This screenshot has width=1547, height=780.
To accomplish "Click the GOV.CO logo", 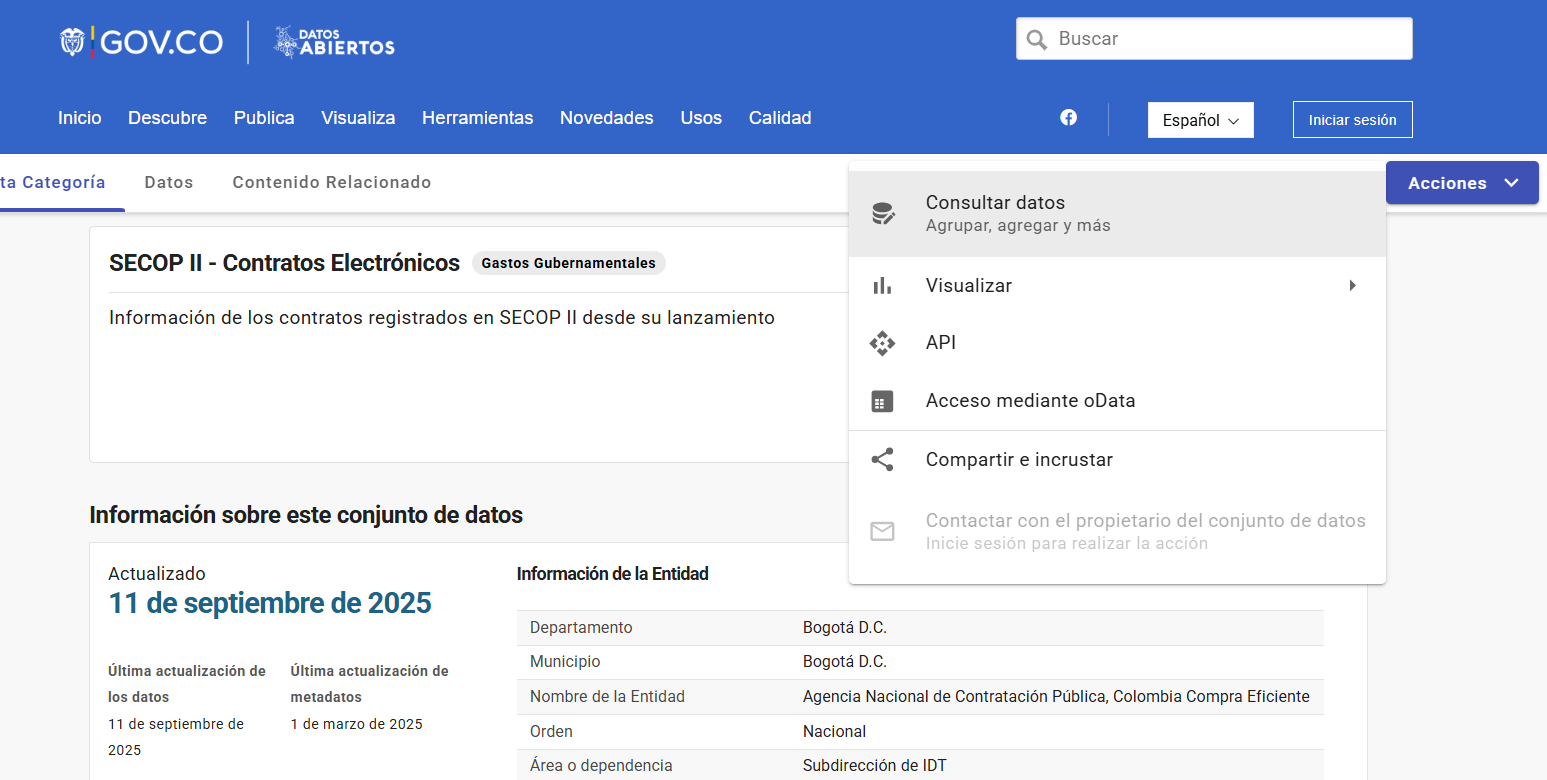I will pos(141,42).
